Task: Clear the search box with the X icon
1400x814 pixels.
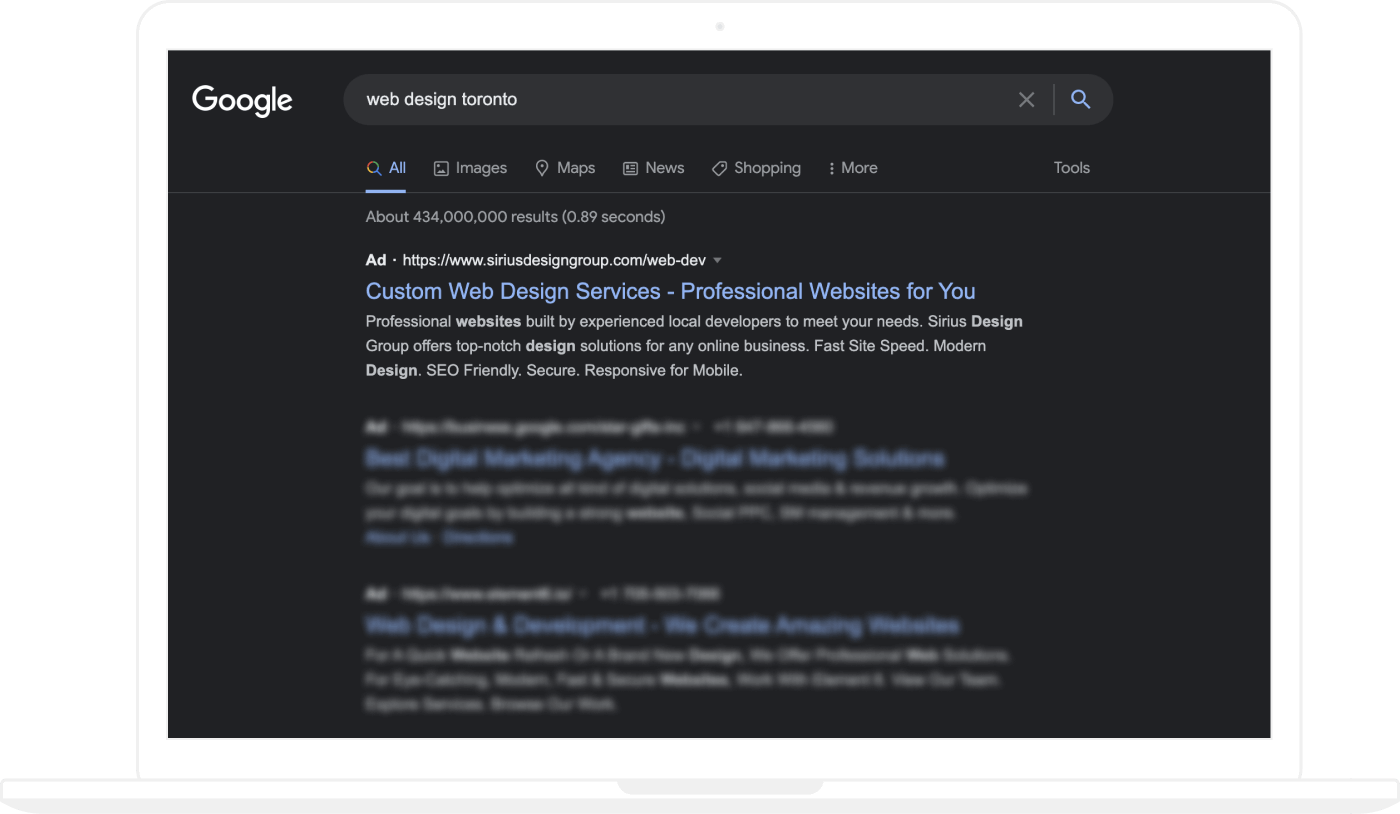Action: pyautogui.click(x=1026, y=100)
